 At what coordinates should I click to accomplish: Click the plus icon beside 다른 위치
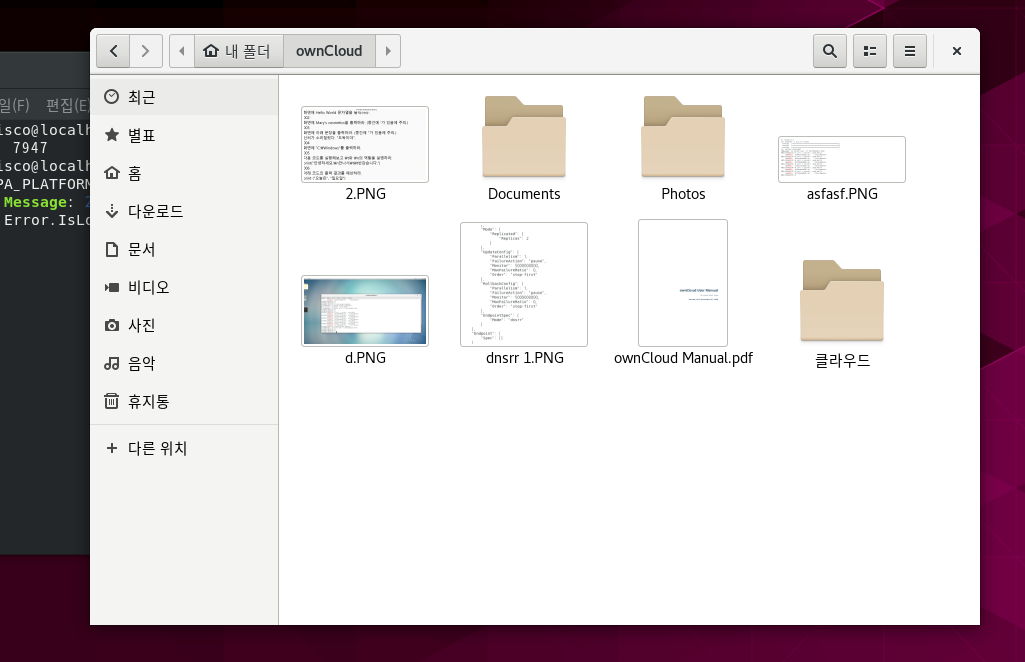point(112,448)
